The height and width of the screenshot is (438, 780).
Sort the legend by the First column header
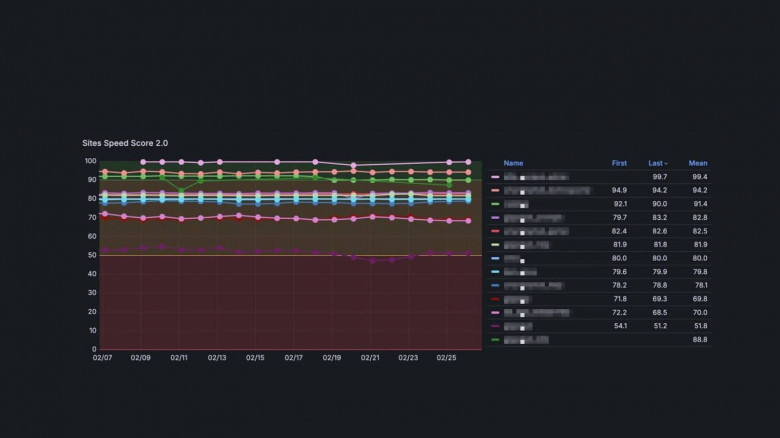click(619, 163)
